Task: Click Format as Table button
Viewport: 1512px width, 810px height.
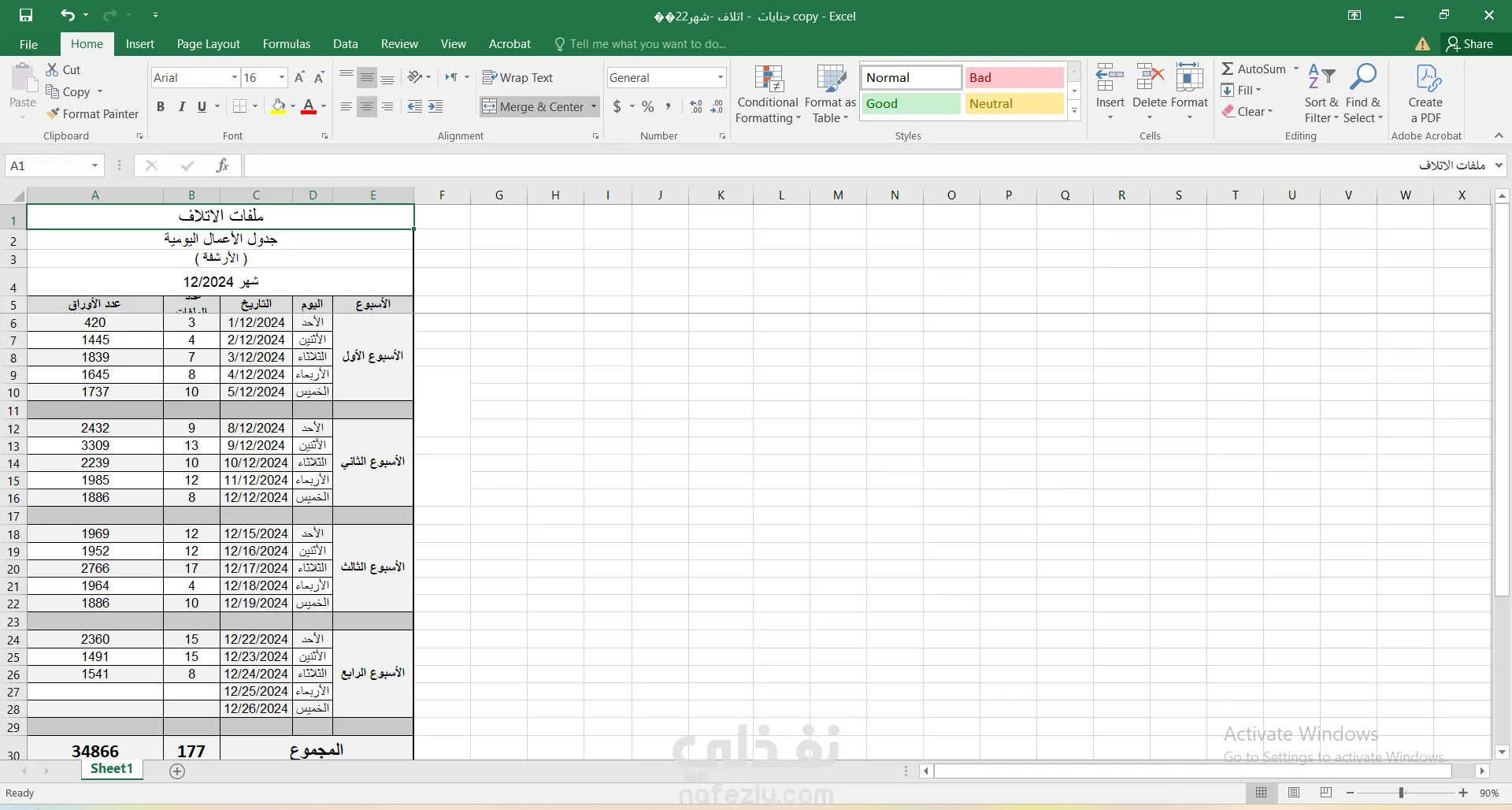Action: pos(830,94)
